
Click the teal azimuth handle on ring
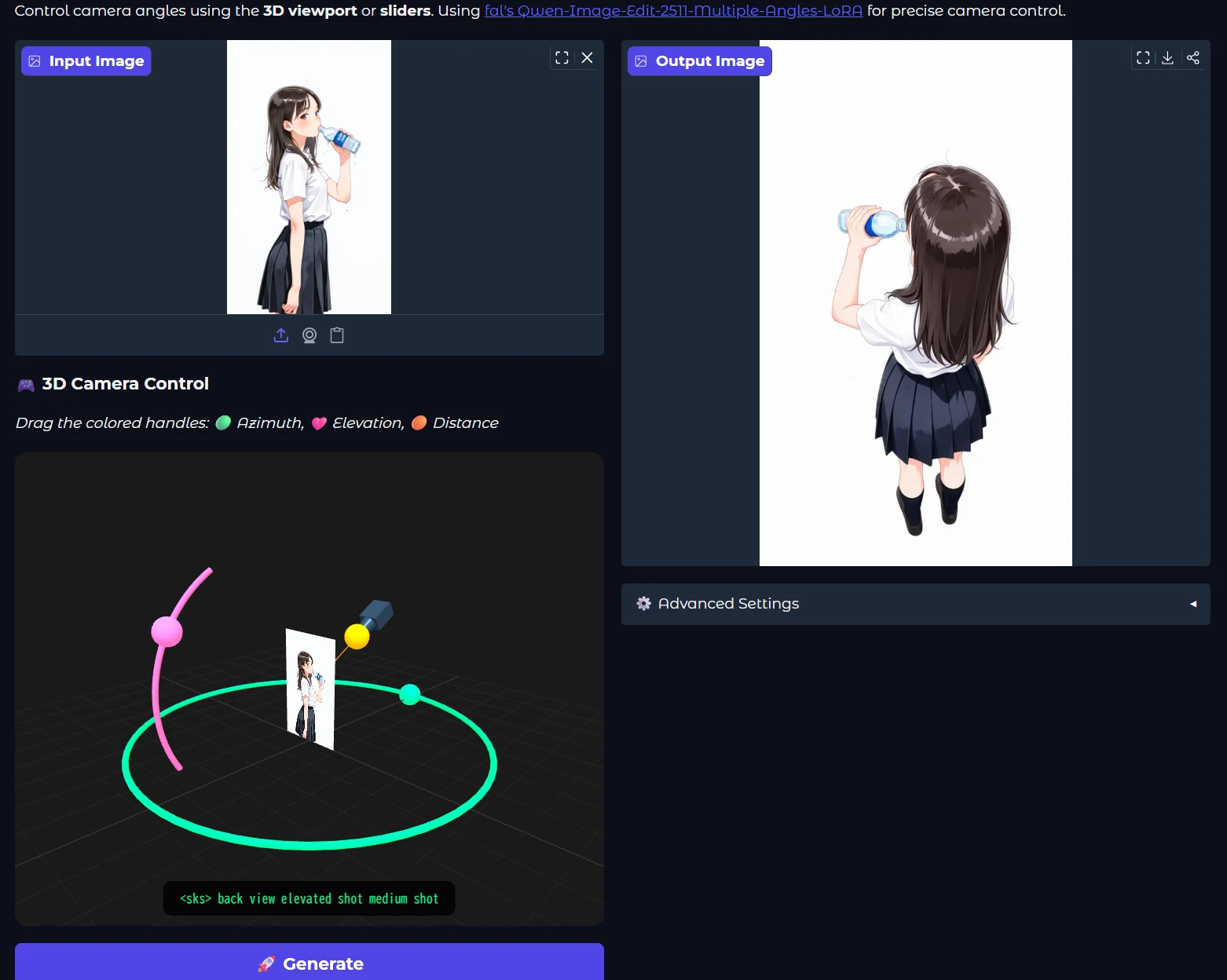point(410,694)
